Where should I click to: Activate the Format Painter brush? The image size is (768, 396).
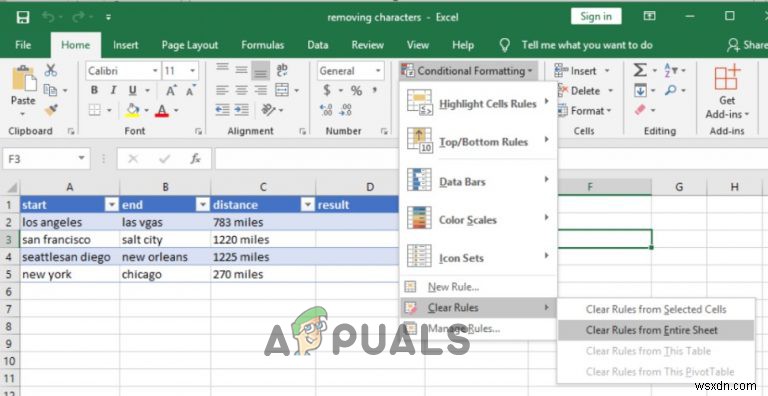50,110
